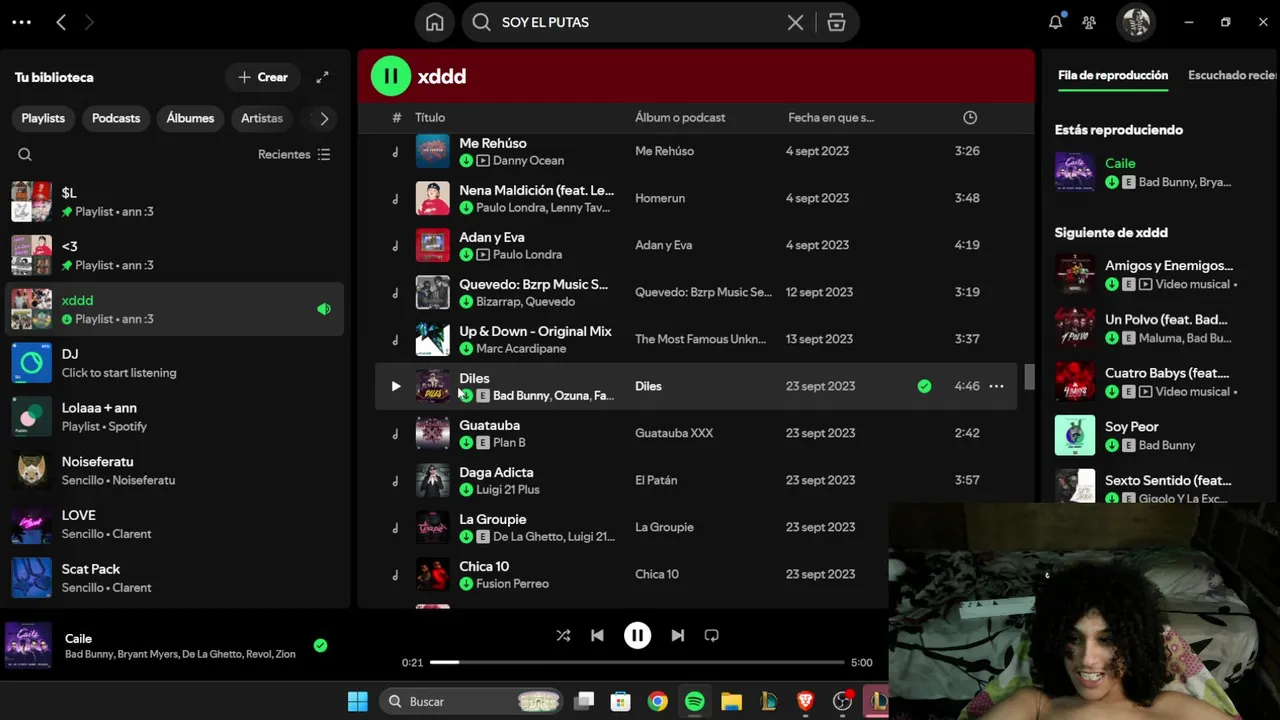
Task: Toggle saved checkmark for Caile in player
Action: click(320, 645)
